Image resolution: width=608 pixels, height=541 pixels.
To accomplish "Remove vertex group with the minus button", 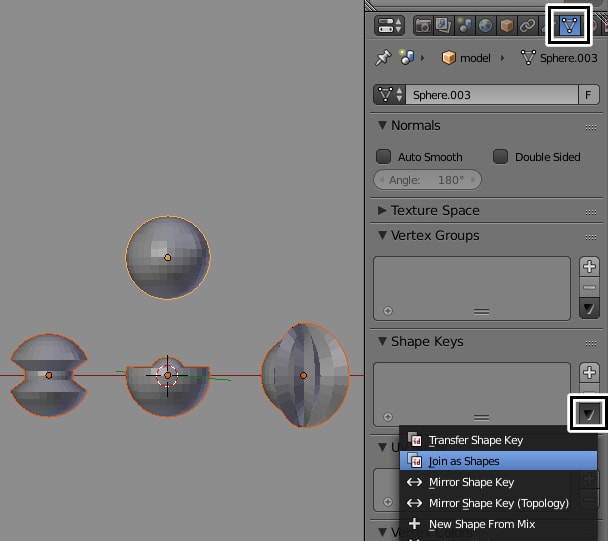I will click(x=589, y=287).
